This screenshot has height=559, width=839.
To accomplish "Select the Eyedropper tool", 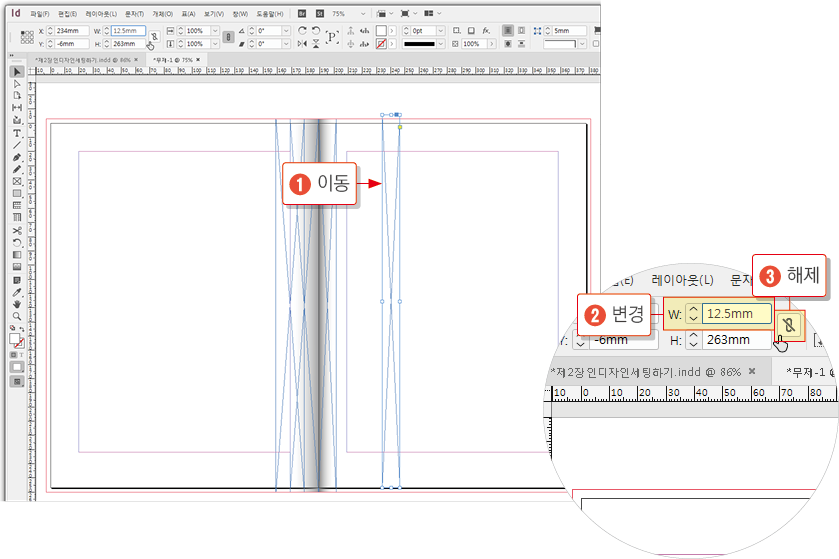I will point(17,292).
